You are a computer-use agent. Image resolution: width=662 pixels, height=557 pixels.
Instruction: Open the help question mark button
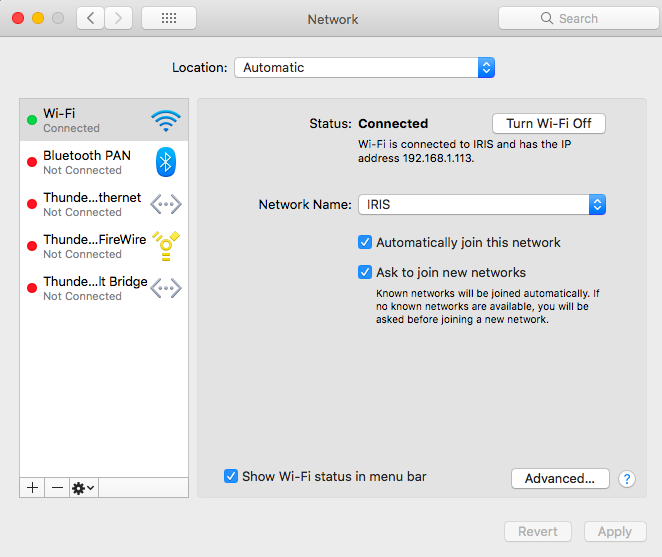point(627,479)
